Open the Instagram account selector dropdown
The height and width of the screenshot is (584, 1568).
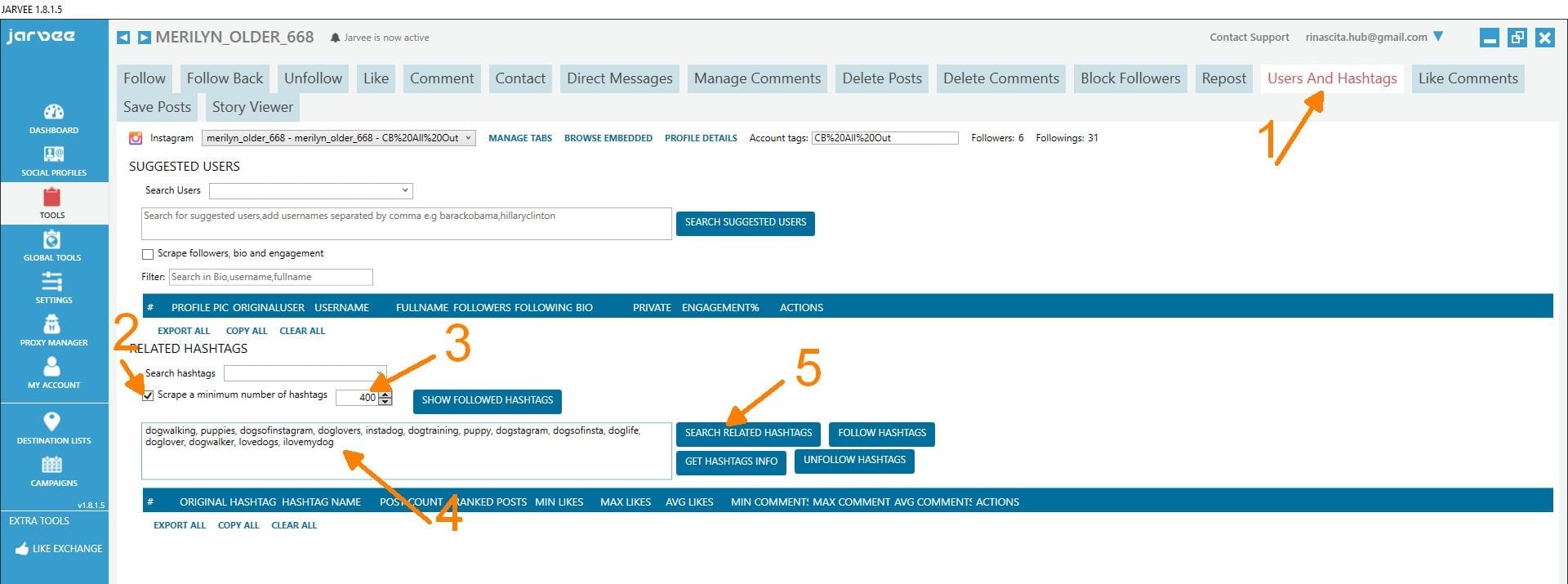339,138
